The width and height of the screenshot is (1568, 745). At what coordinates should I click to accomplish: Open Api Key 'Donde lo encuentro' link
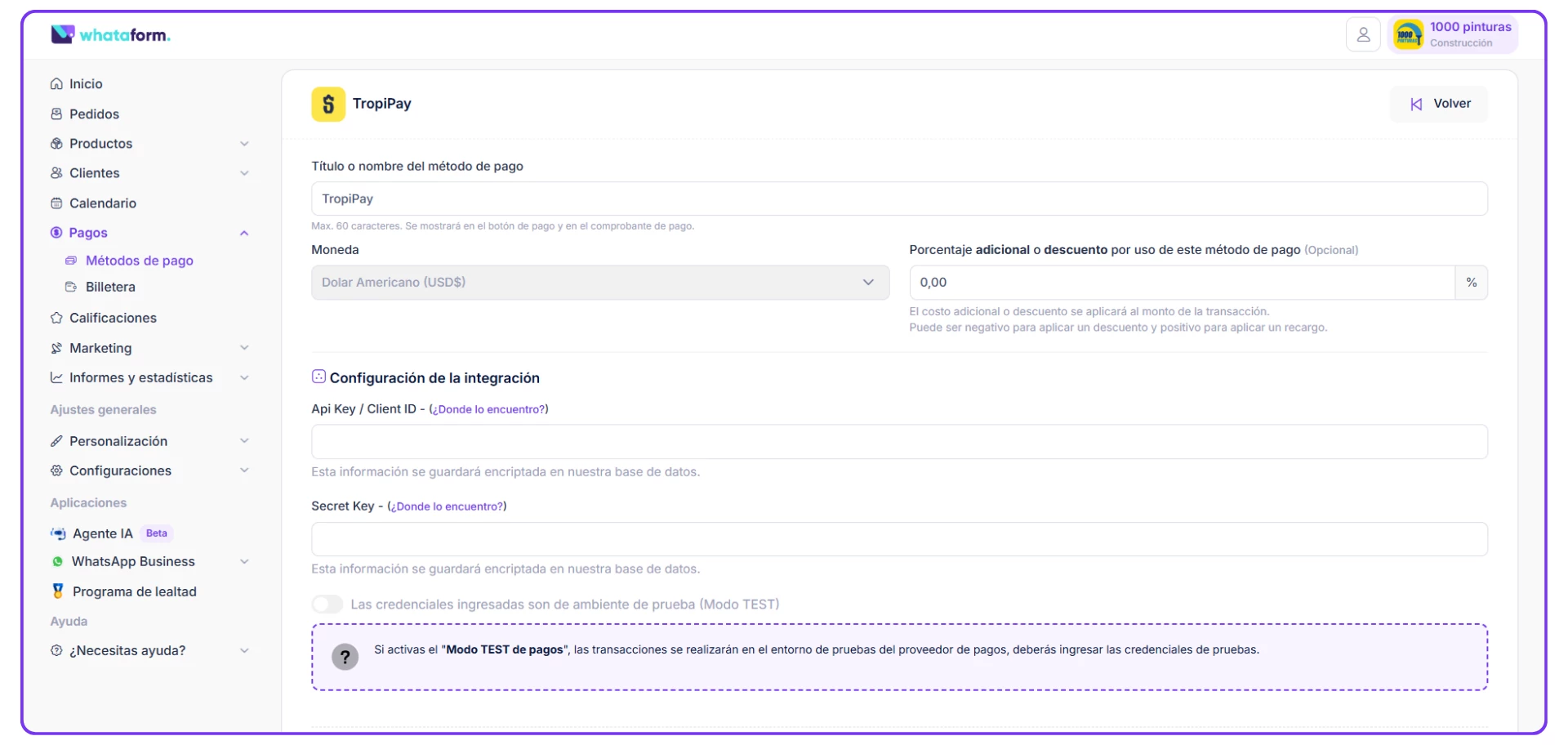pyautogui.click(x=488, y=409)
